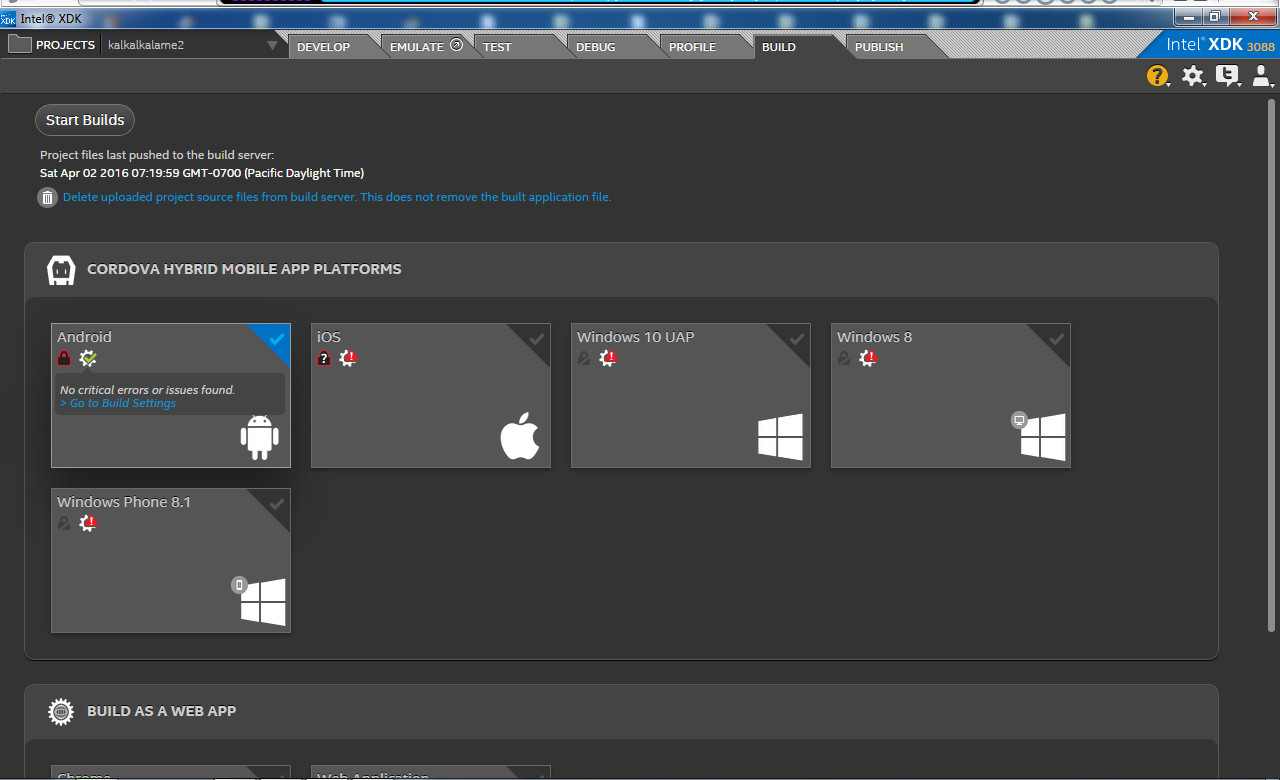Click the trash icon to delete uploaded files
1280x780 pixels.
tap(47, 197)
